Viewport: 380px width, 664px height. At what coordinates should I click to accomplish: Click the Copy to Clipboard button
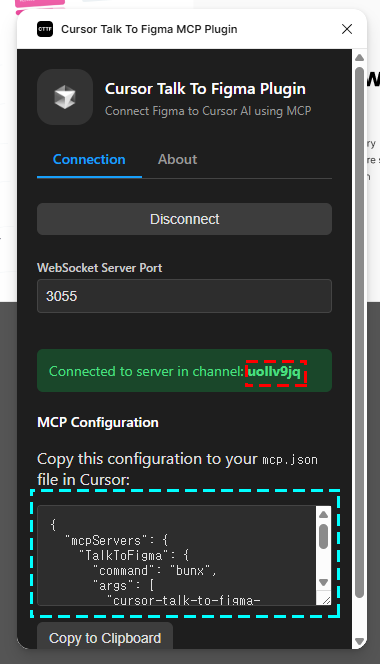point(105,637)
